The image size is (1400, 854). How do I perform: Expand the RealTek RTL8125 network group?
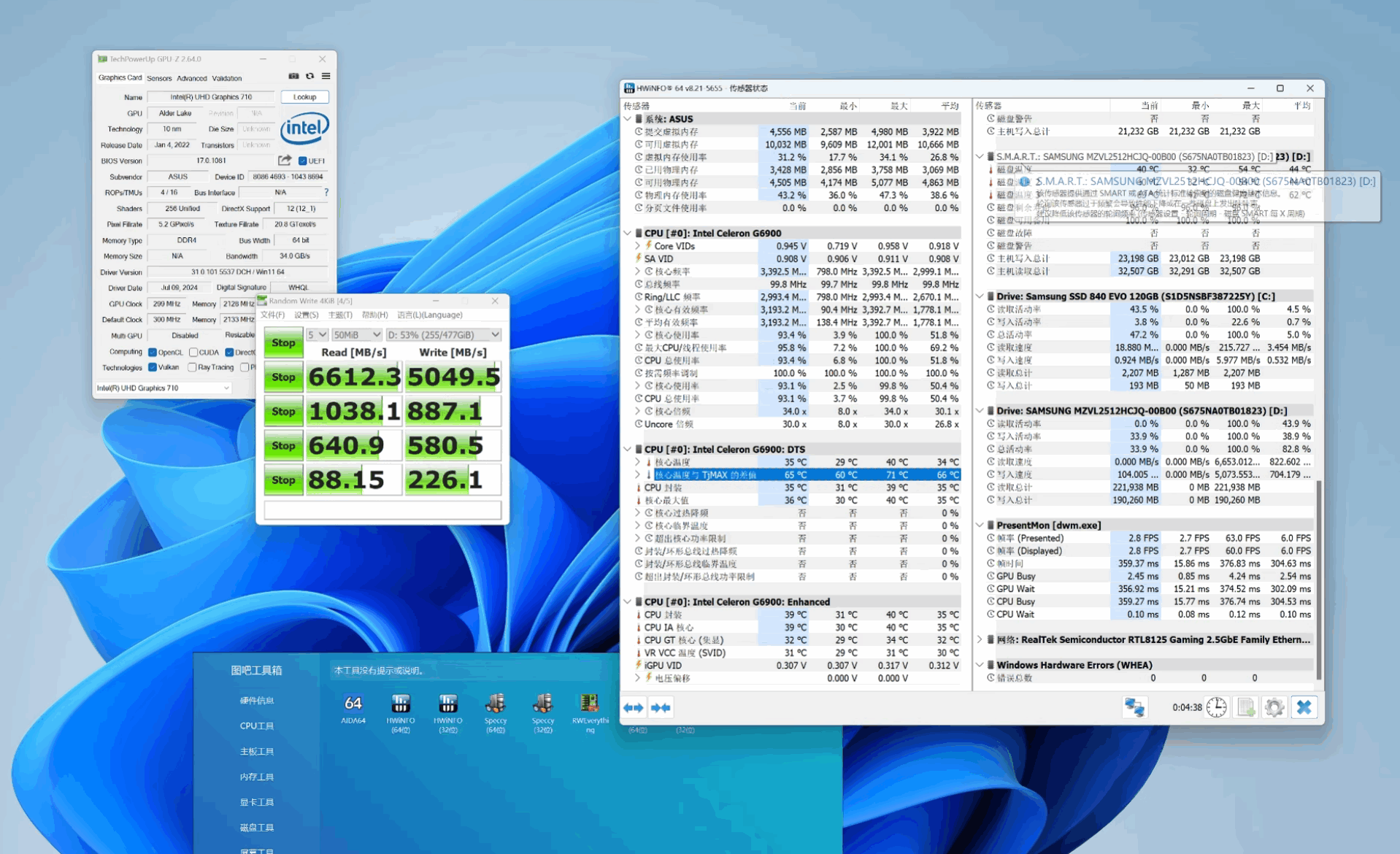tap(980, 639)
